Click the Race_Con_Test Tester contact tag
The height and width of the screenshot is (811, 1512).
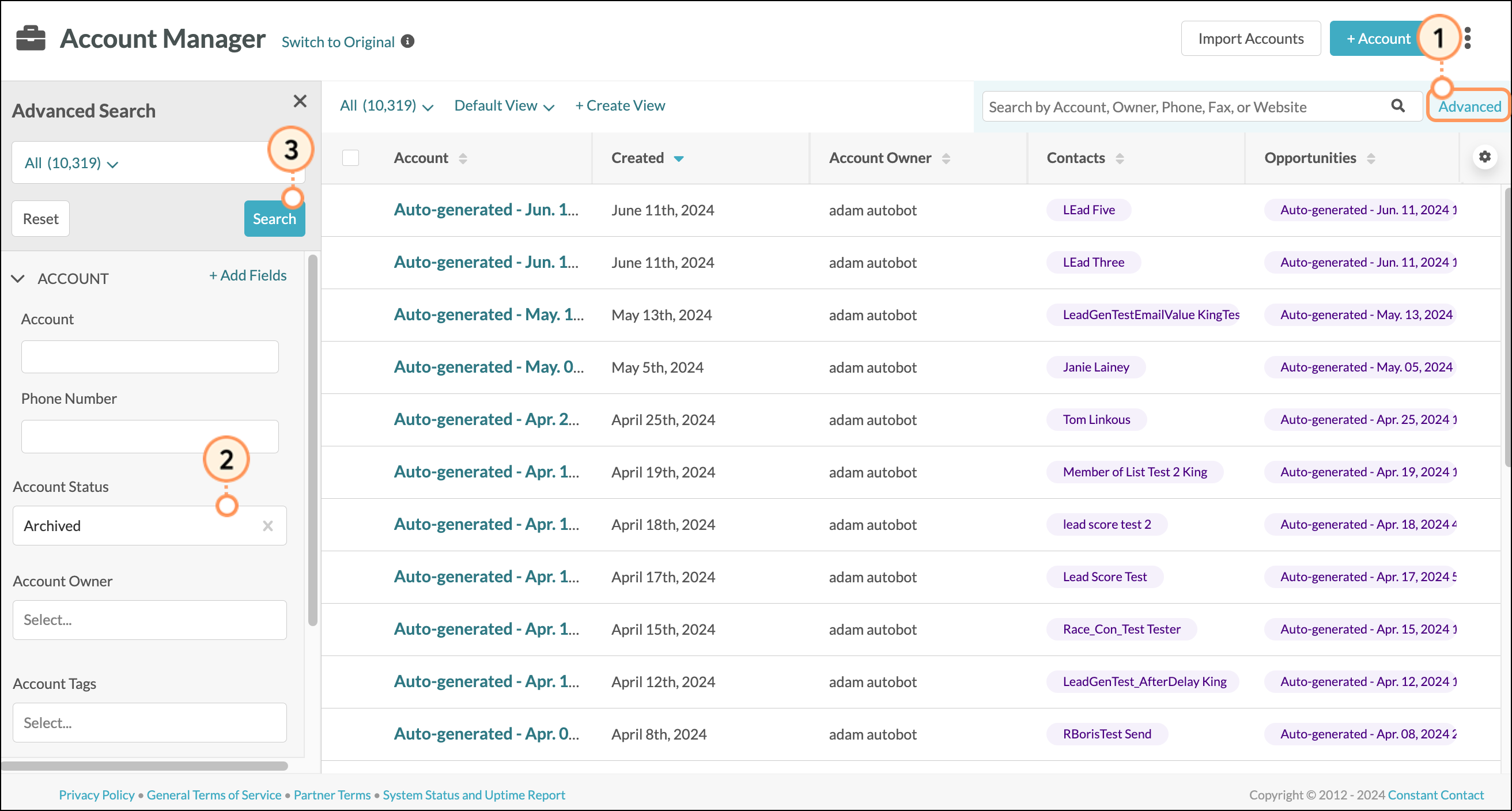coord(1122,629)
